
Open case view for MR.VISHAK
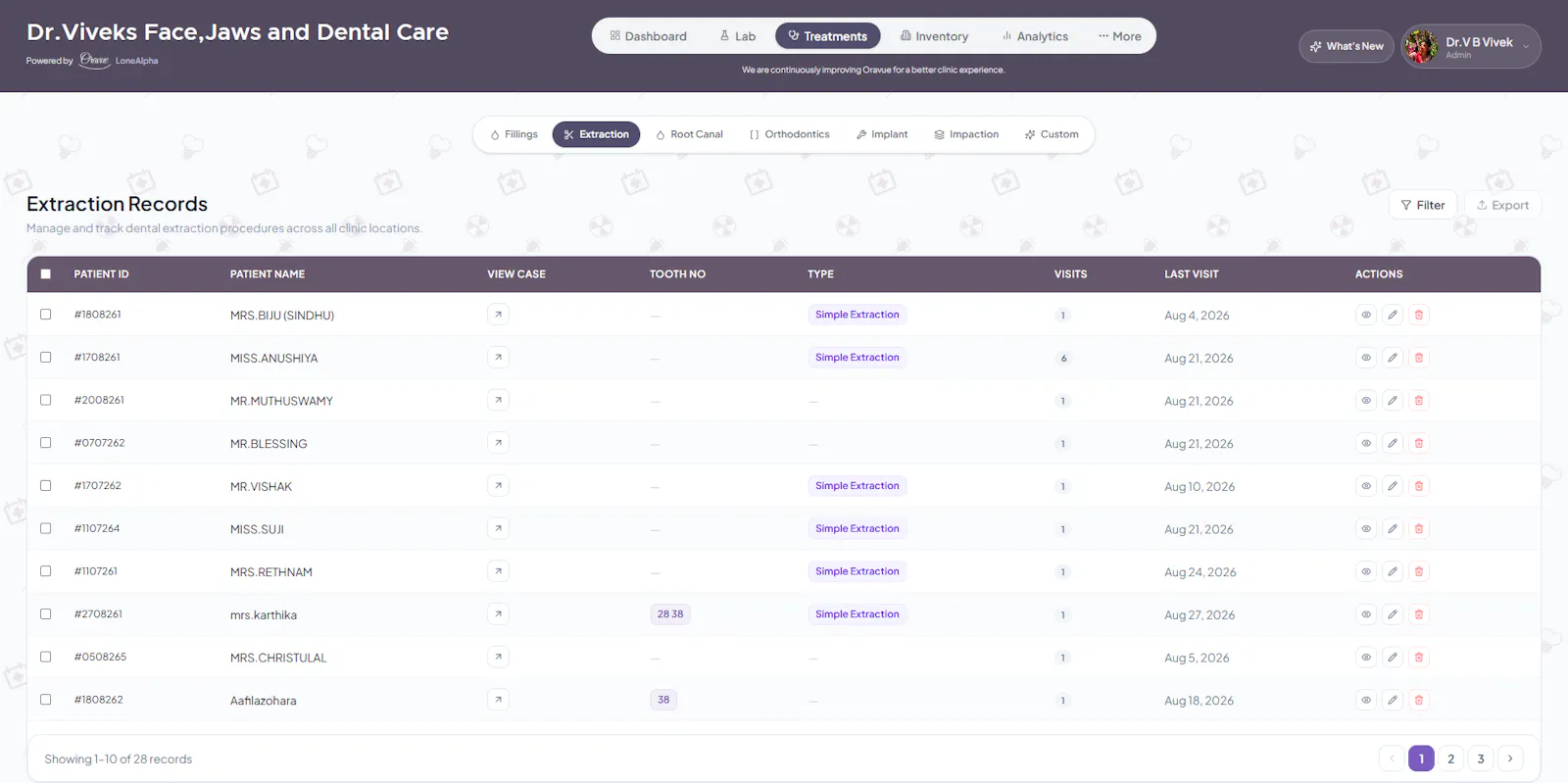point(498,486)
